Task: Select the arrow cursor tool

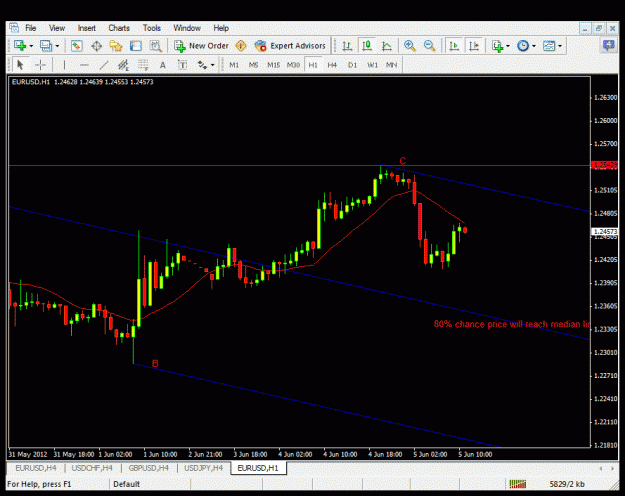Action: (20, 65)
